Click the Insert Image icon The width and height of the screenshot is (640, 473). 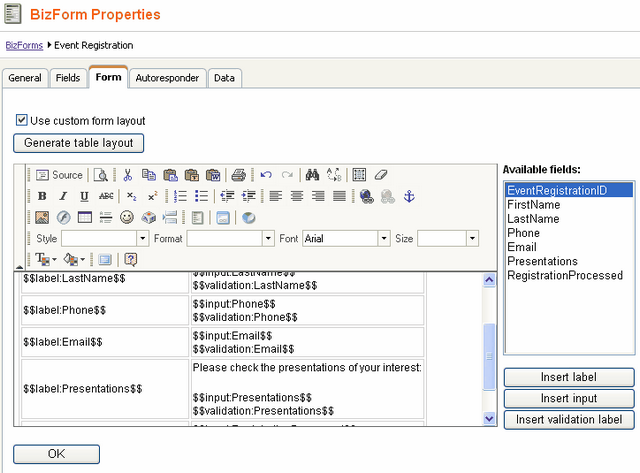click(x=42, y=218)
